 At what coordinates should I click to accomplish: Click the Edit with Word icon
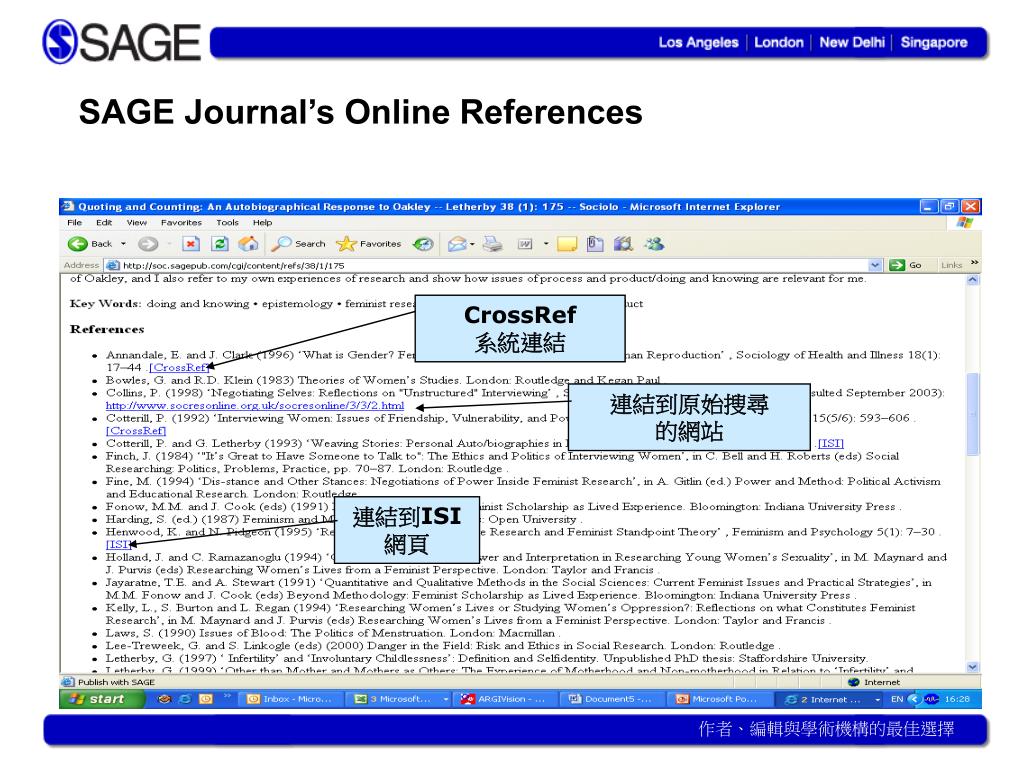click(525, 244)
